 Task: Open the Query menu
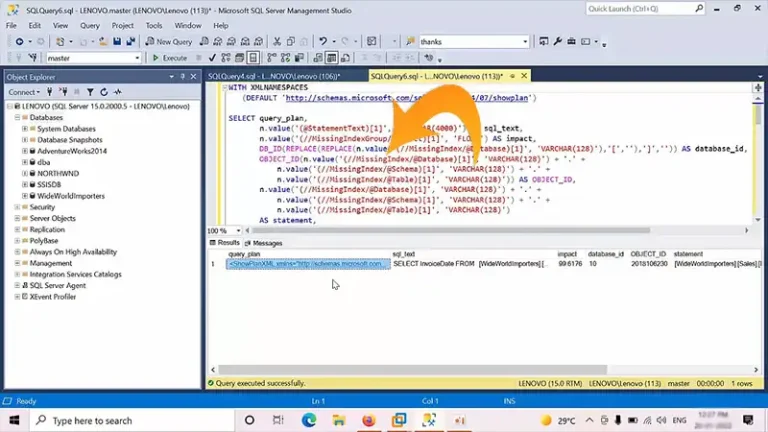pos(89,25)
